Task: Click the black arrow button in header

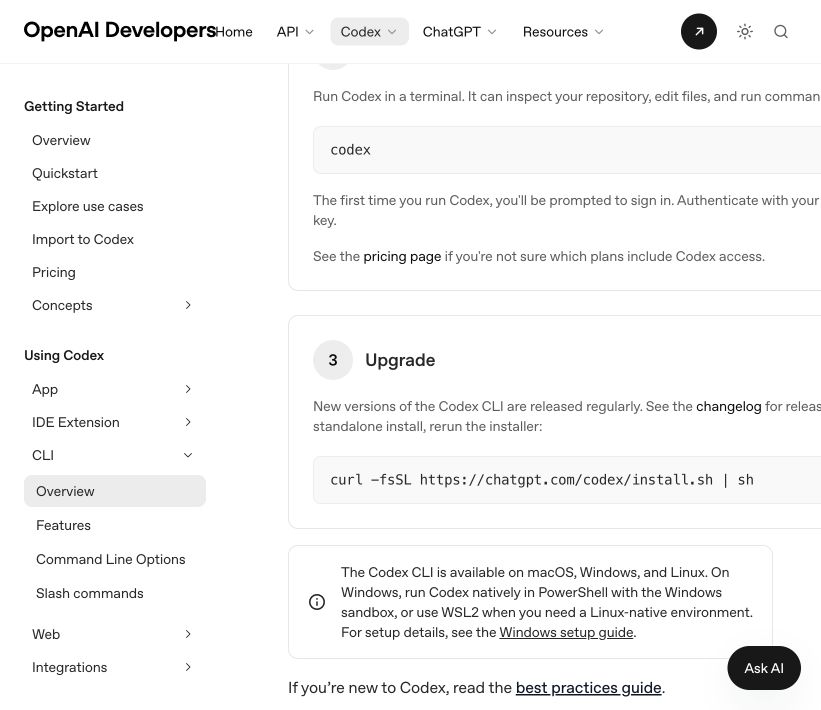Action: click(698, 31)
